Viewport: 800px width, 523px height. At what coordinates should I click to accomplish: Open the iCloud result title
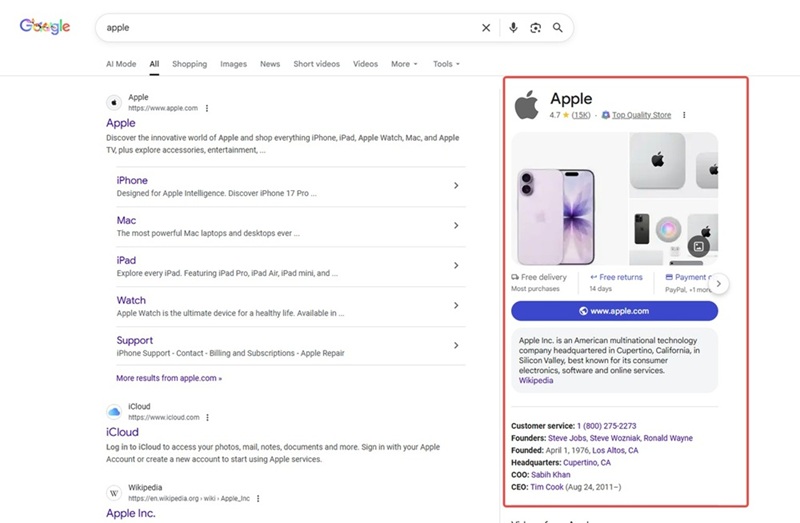(122, 432)
